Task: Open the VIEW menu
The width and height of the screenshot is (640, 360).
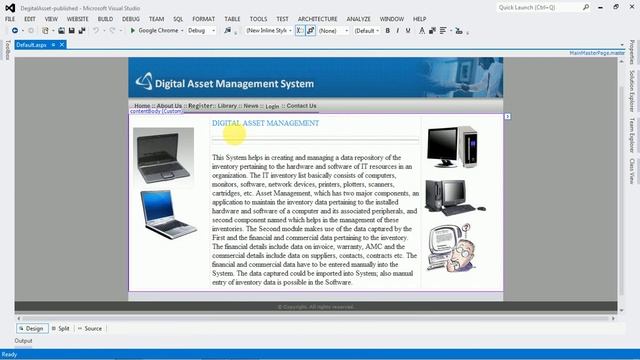Action: coord(51,19)
